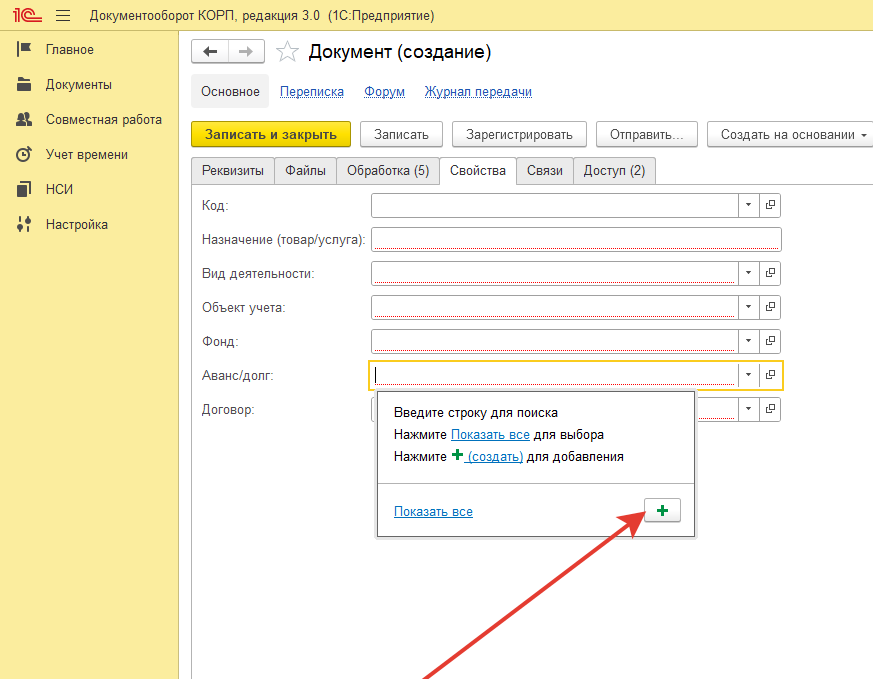Expand the Объект учета dropdown arrow

(x=749, y=307)
